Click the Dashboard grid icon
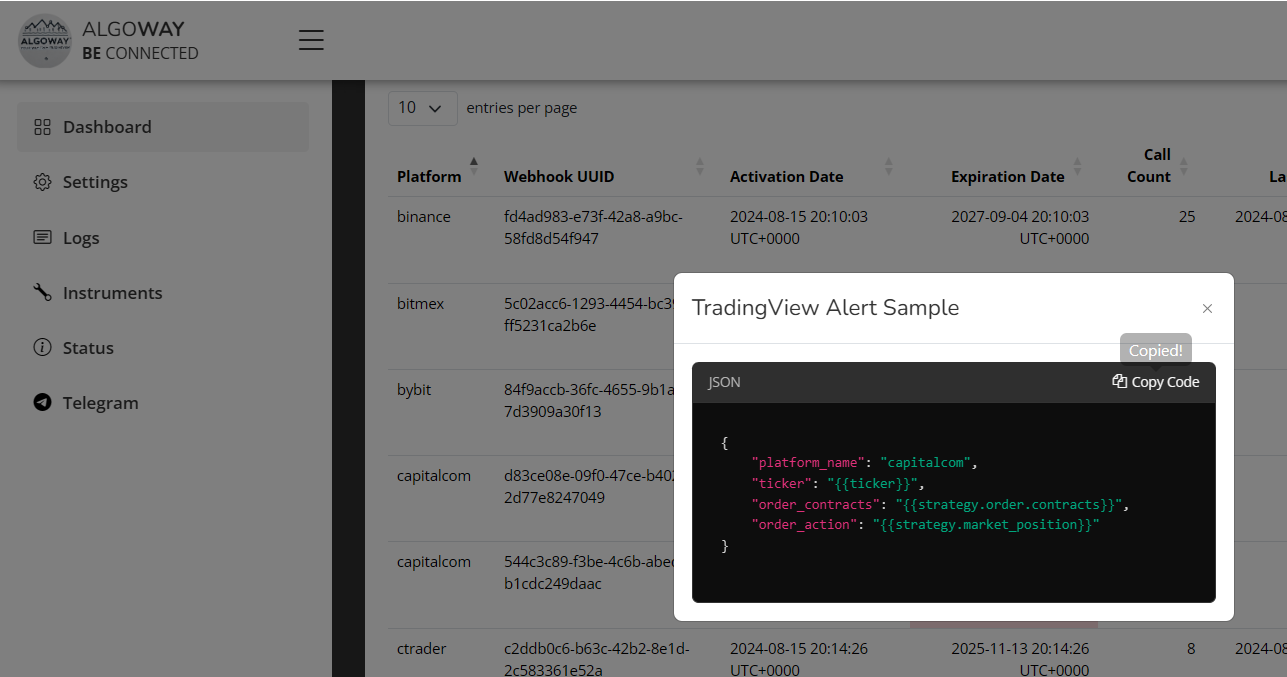This screenshot has height=677, width=1287. click(x=42, y=127)
